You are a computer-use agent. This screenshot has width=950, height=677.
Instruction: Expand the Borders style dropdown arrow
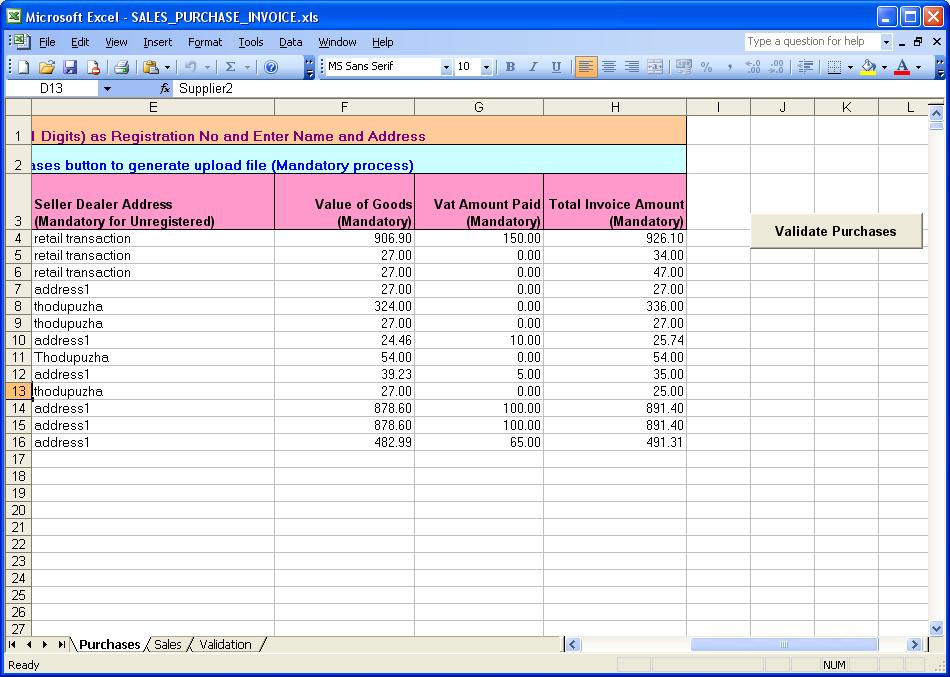point(850,67)
